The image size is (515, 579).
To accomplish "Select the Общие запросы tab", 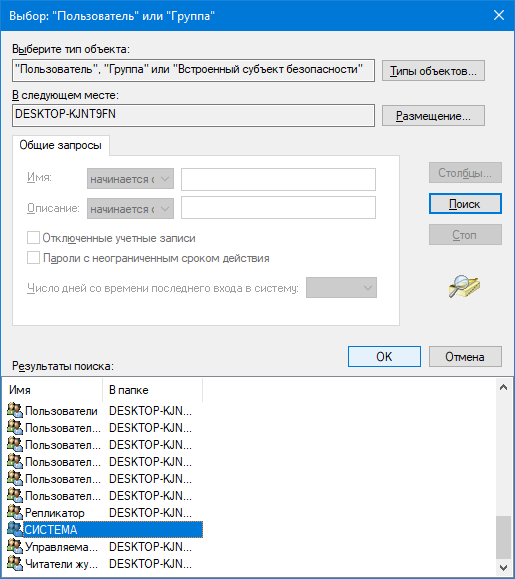I will pyautogui.click(x=61, y=145).
